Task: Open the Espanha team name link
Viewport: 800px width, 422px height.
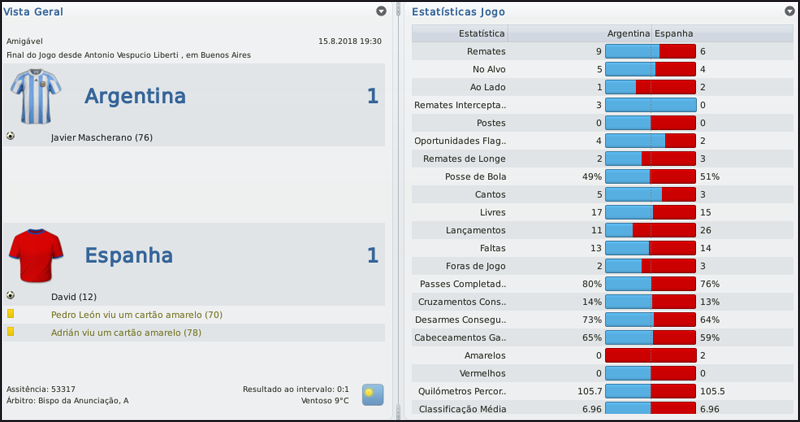Action: [x=129, y=256]
